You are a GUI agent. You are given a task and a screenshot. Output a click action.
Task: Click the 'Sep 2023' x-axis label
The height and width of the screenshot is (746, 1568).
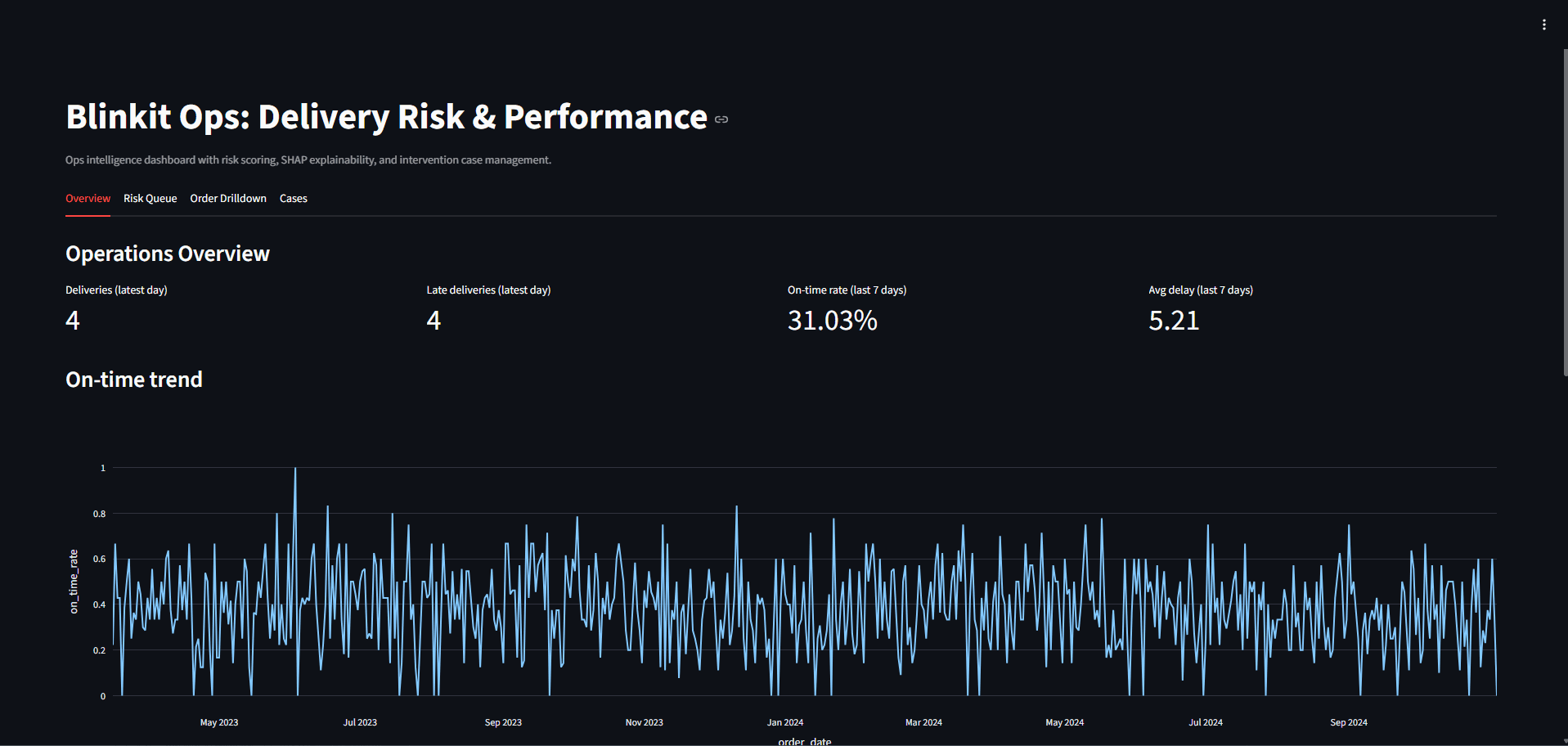[503, 722]
